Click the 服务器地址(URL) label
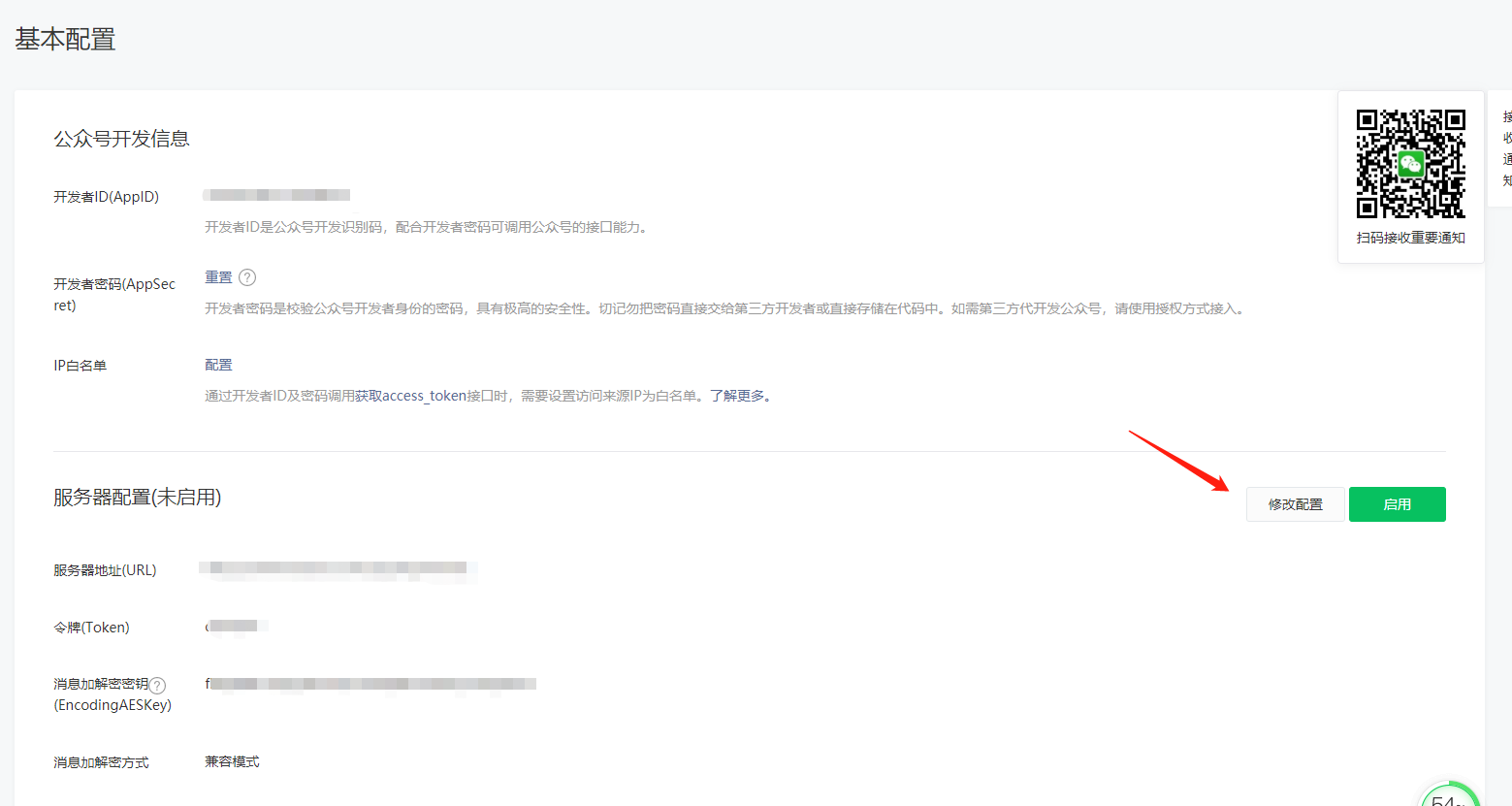Screen dimensions: 1512x806 105,570
